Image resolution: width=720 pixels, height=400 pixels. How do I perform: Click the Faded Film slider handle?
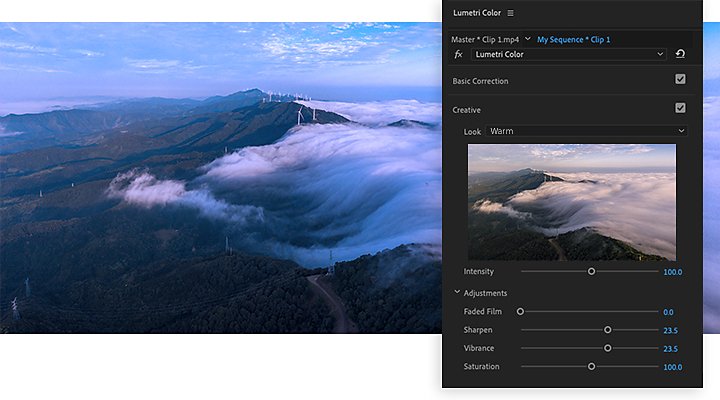pos(520,311)
